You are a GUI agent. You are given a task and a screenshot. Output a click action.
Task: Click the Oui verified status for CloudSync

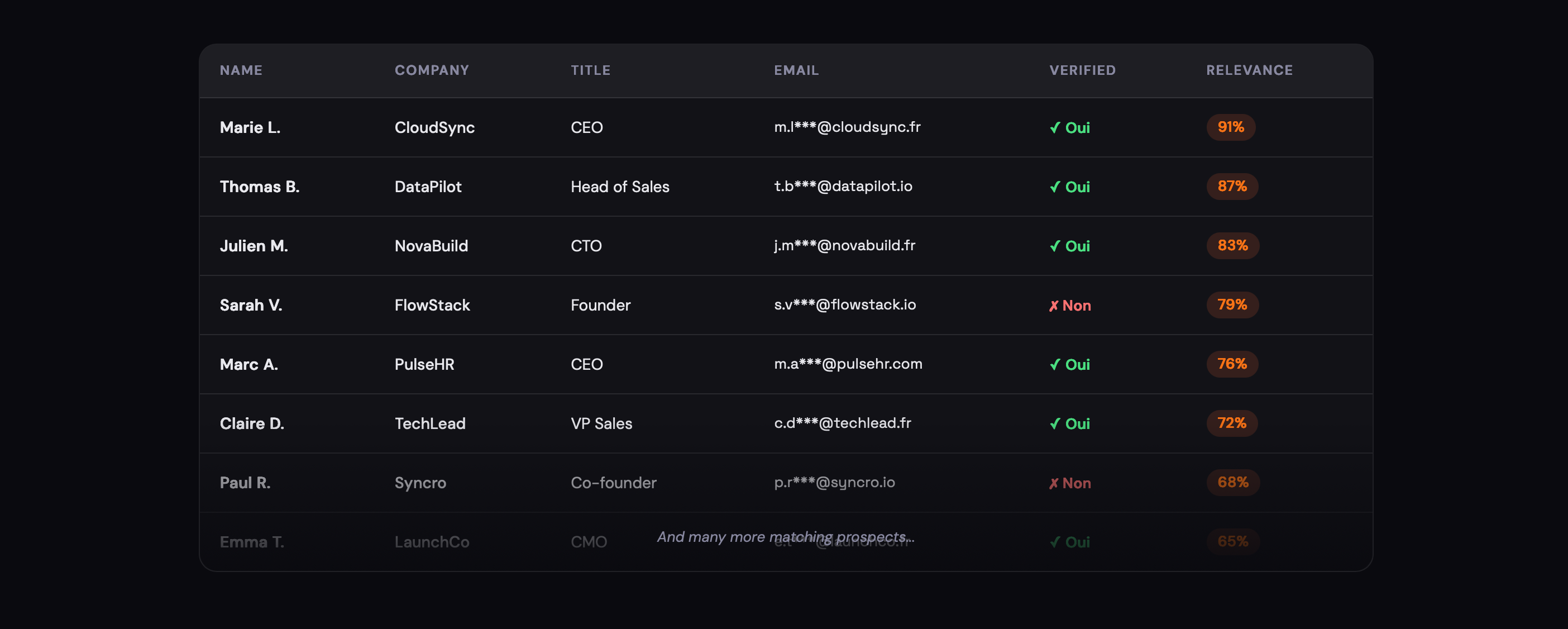pos(1069,127)
